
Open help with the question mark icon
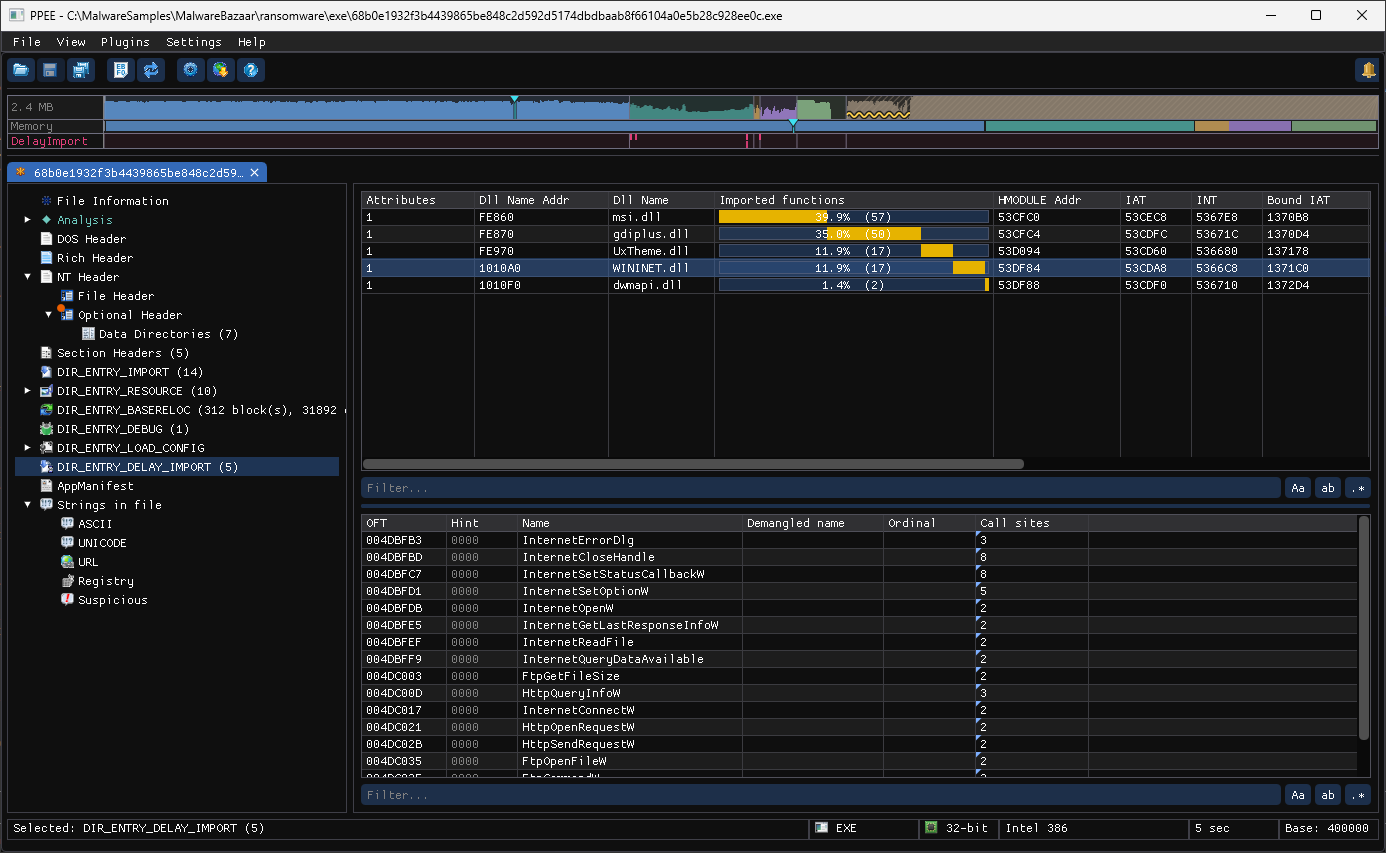click(251, 70)
